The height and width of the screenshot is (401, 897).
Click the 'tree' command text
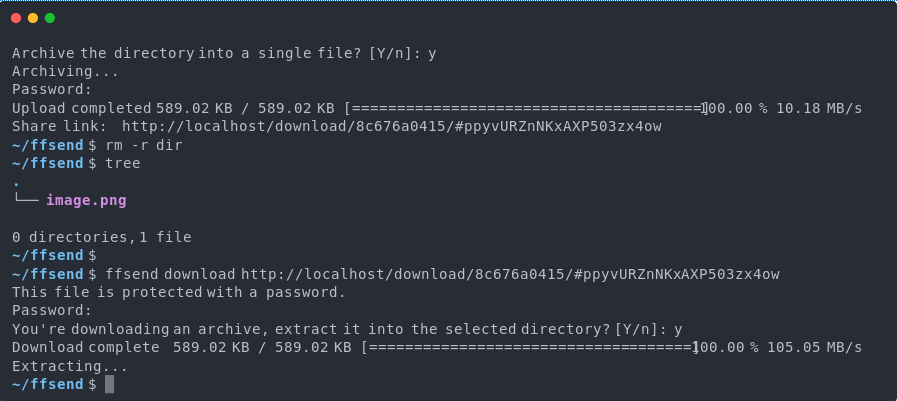pos(123,164)
